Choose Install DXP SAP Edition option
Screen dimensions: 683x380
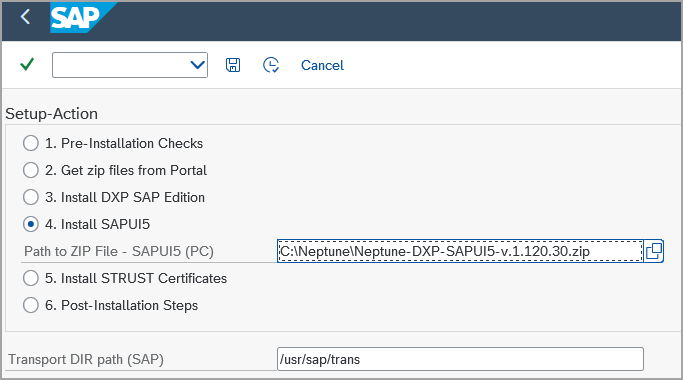(30, 197)
